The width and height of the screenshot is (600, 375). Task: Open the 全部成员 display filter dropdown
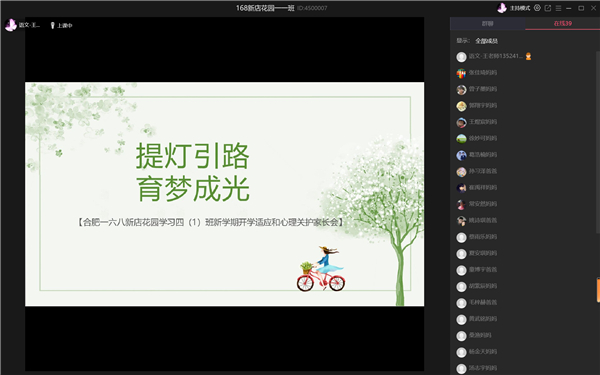(x=486, y=41)
